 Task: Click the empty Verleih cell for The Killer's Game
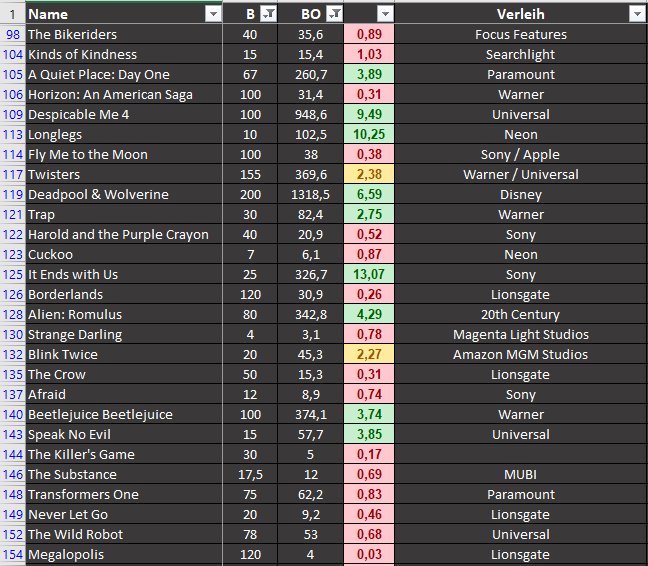(x=521, y=454)
